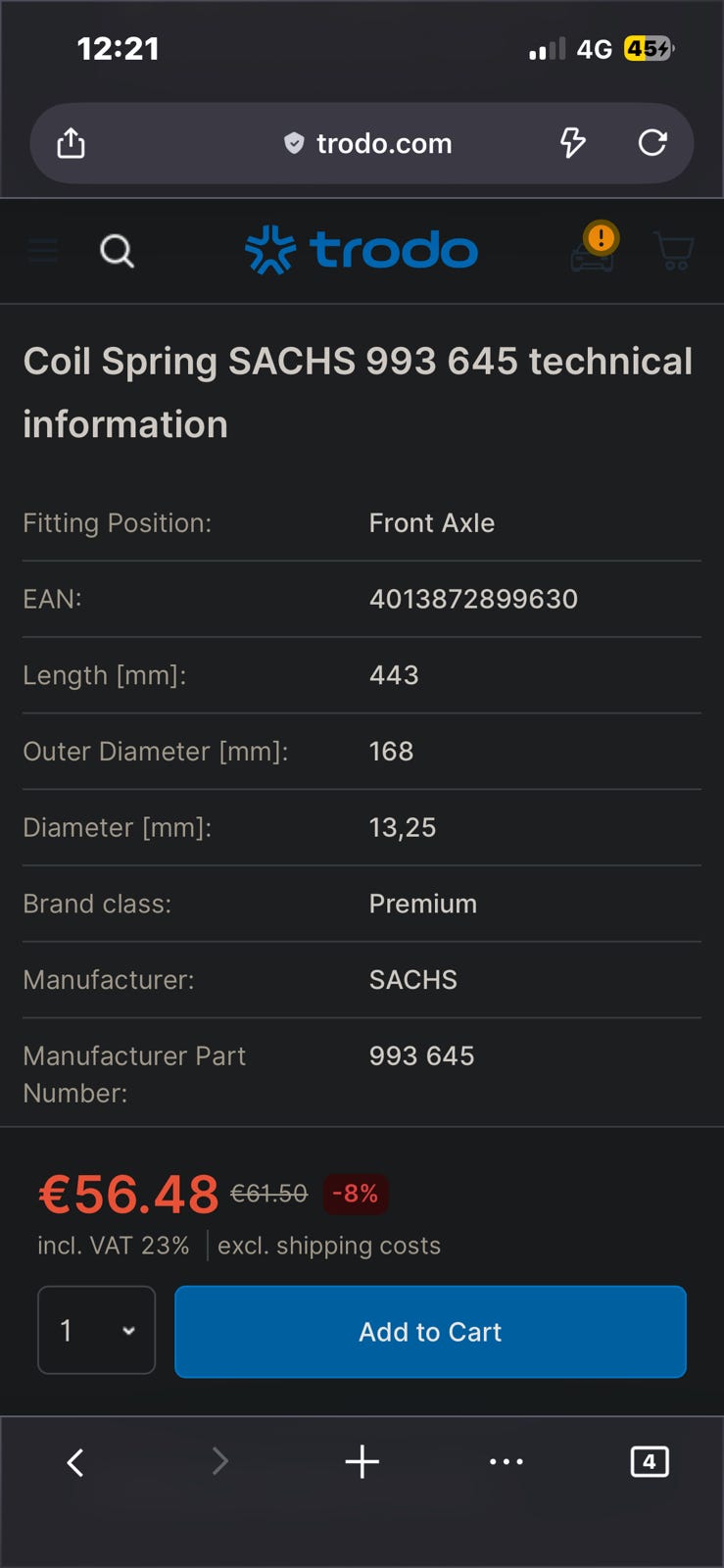
Task: Tap the -8% discount badge
Action: click(356, 1194)
